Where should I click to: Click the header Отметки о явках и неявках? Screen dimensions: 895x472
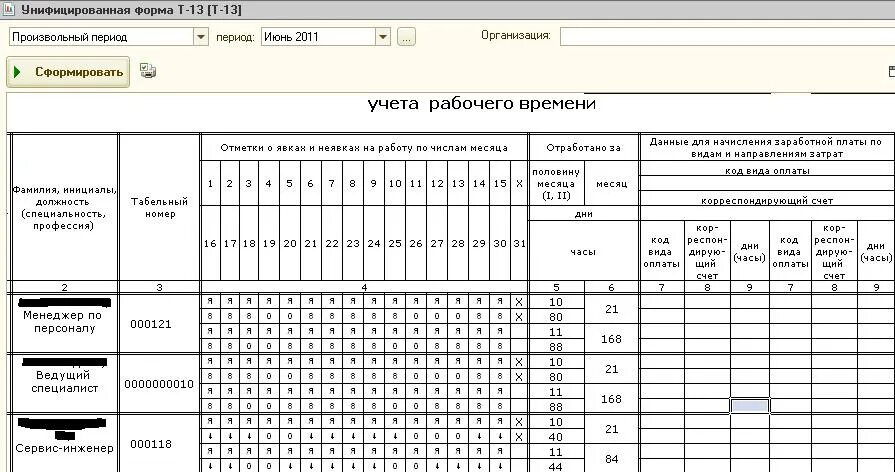pos(364,148)
